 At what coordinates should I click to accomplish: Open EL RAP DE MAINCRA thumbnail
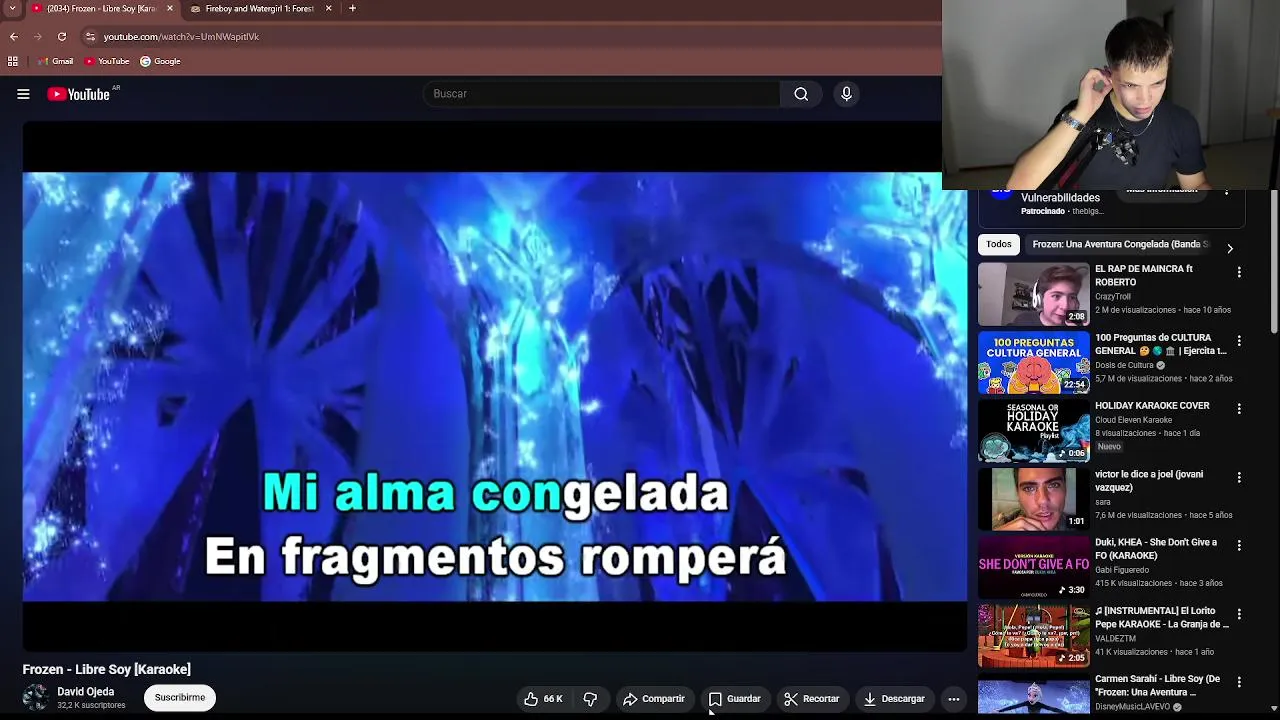point(1033,295)
